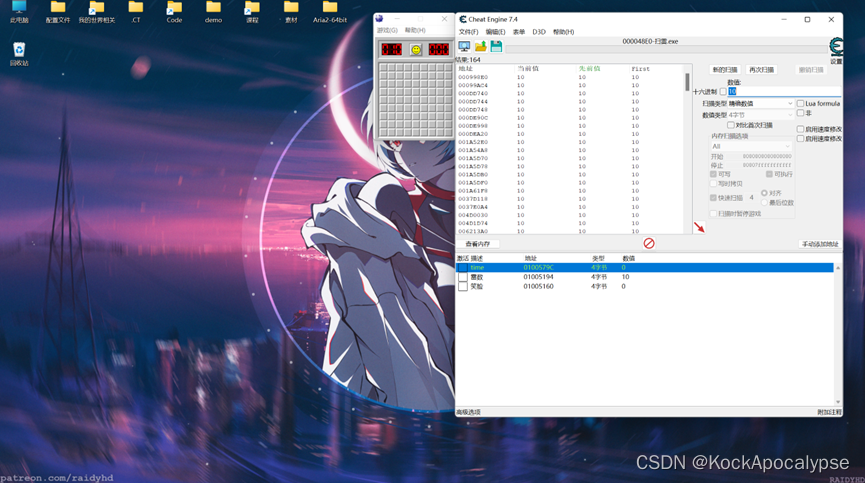Click the Minesweeper window title icon
Viewport: 865px width, 483px height.
point(380,19)
